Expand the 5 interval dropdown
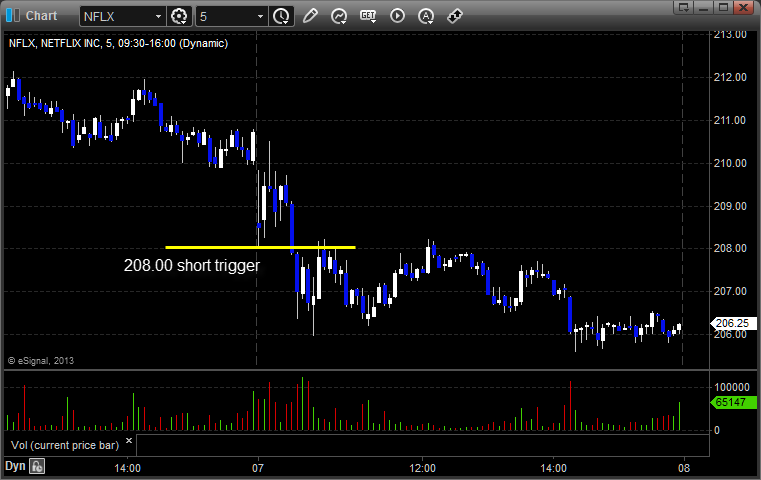 click(x=260, y=17)
